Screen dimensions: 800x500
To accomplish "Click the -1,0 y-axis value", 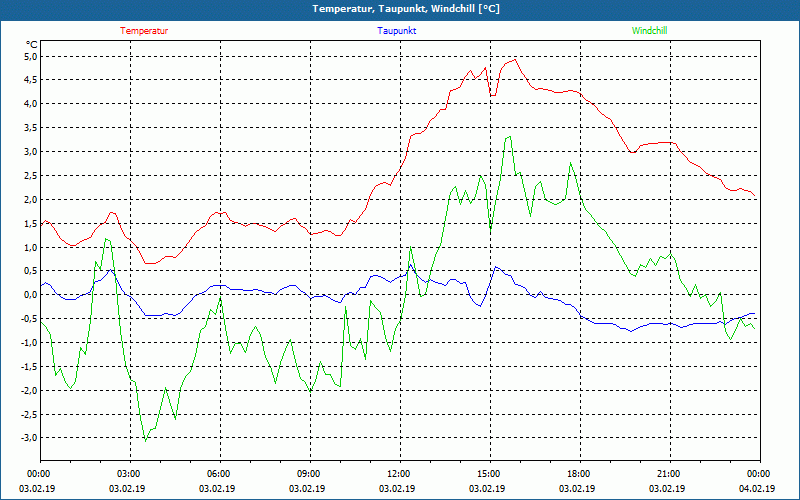I will [x=30, y=343].
